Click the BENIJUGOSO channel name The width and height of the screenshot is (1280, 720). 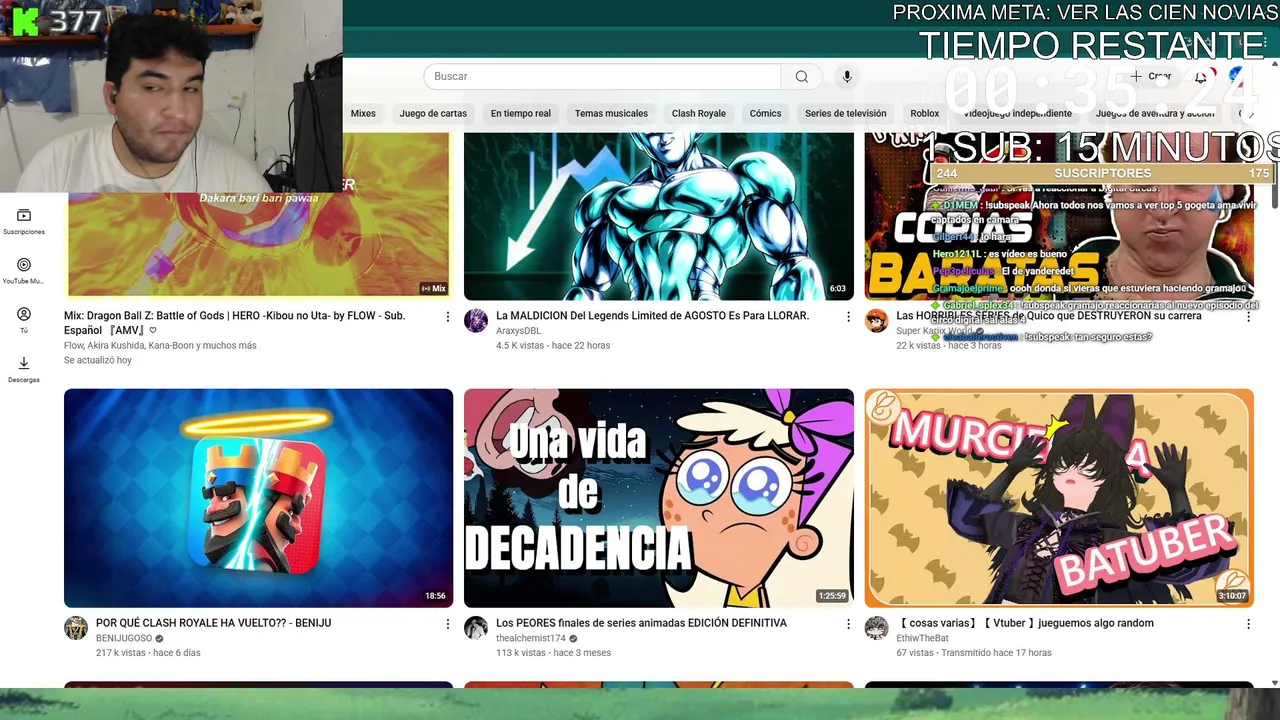pos(124,638)
